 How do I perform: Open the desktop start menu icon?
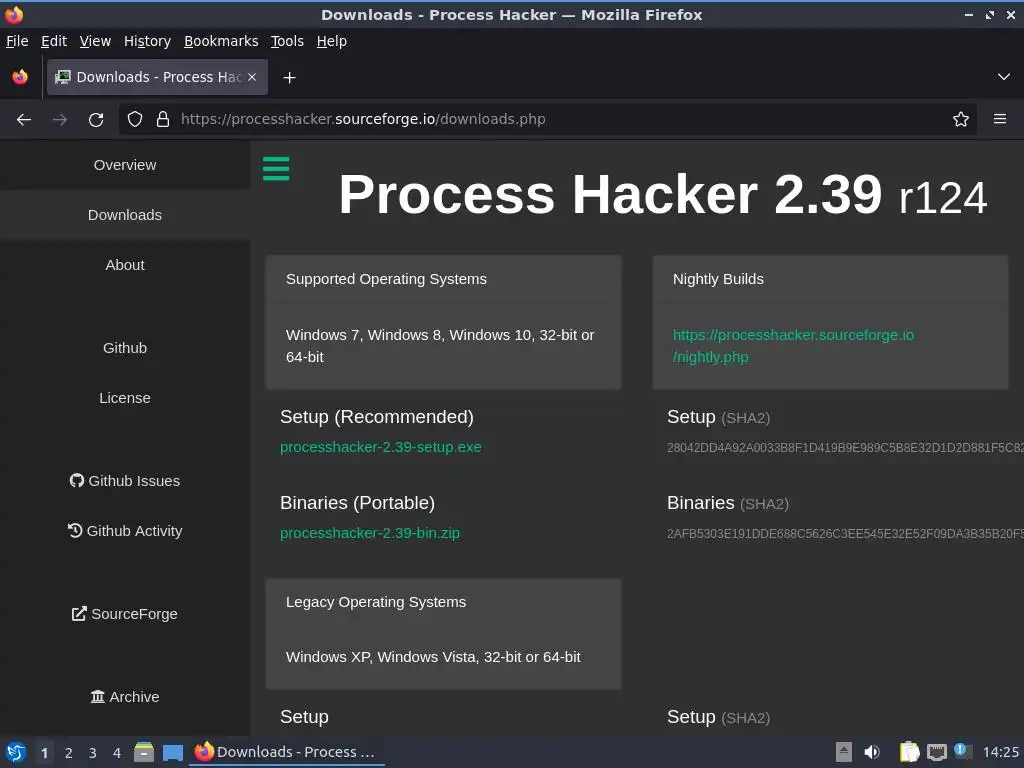[16, 752]
